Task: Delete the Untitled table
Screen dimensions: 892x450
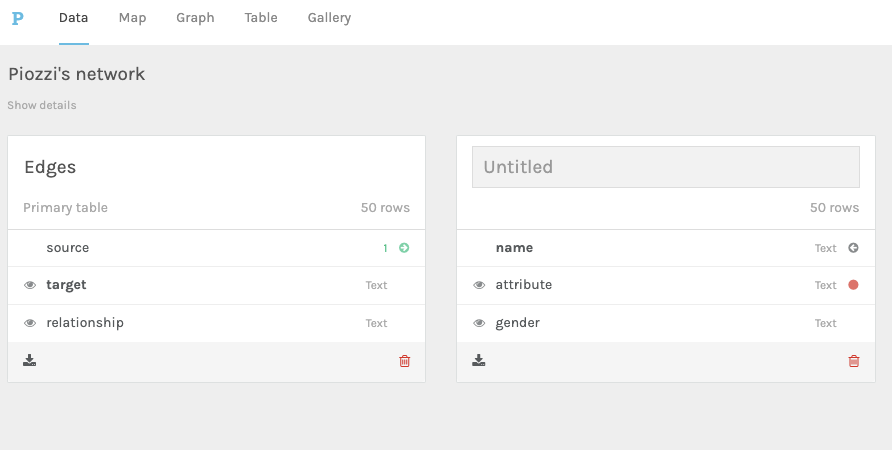Action: point(853,361)
